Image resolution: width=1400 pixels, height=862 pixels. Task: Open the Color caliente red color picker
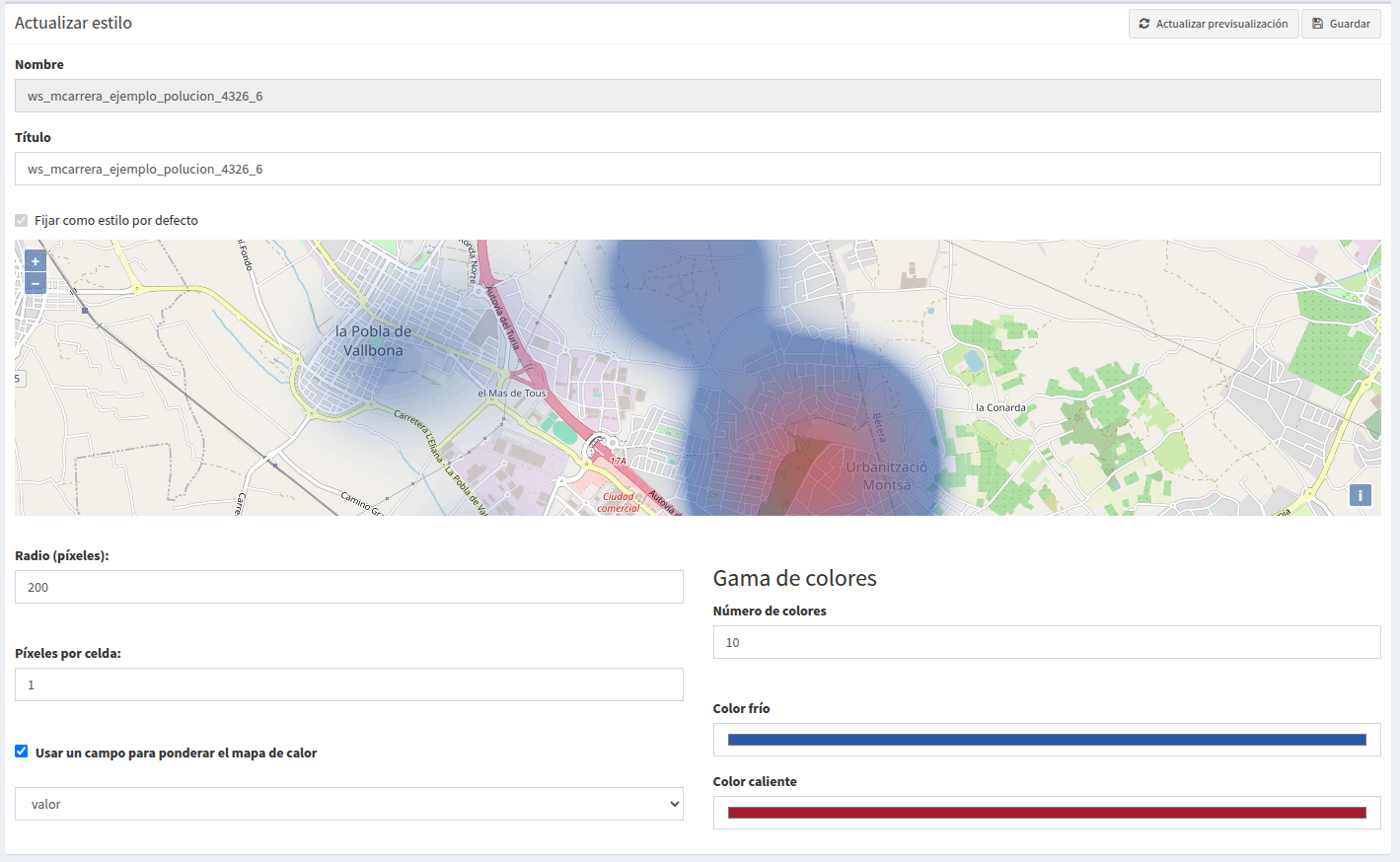tap(1047, 813)
